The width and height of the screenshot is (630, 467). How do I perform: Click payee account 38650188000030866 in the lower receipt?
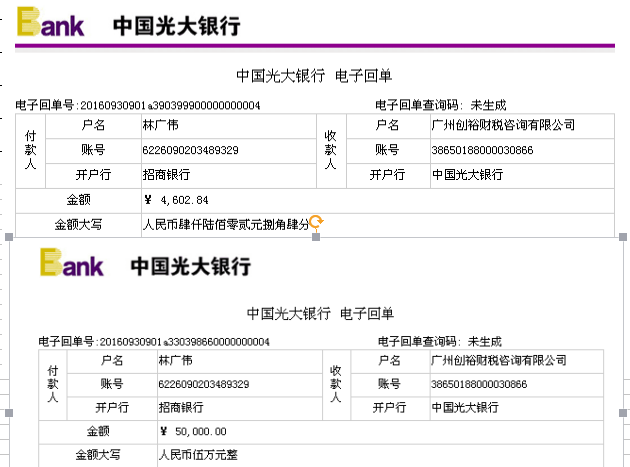click(479, 384)
